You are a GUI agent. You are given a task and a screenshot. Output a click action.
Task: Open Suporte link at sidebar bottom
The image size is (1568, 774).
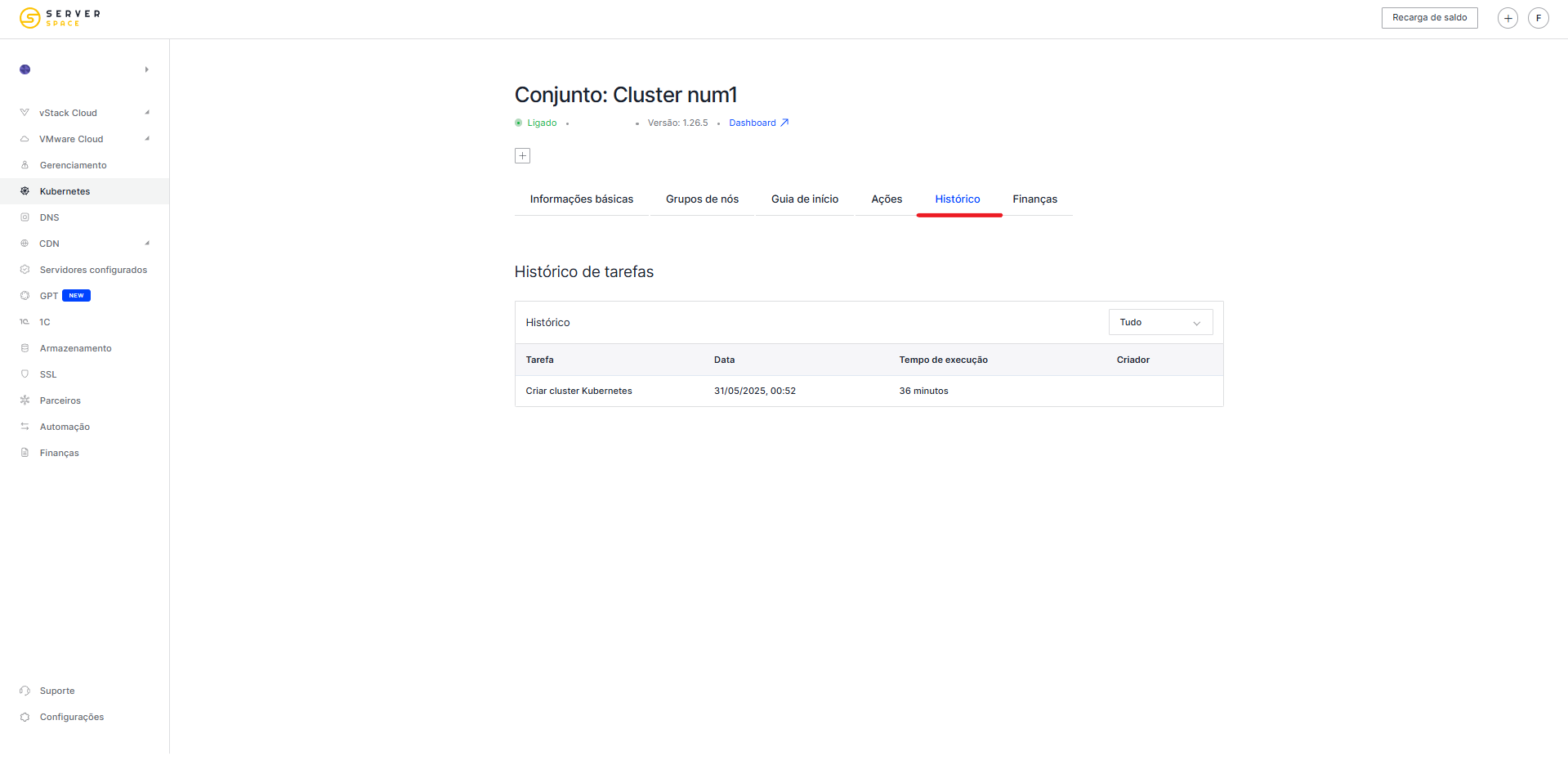click(x=57, y=691)
